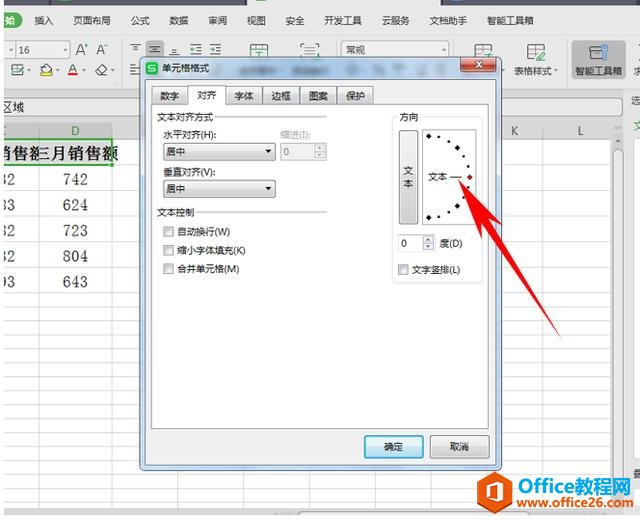
Task: Expand the border style dropdown arrow
Action: click(29, 71)
